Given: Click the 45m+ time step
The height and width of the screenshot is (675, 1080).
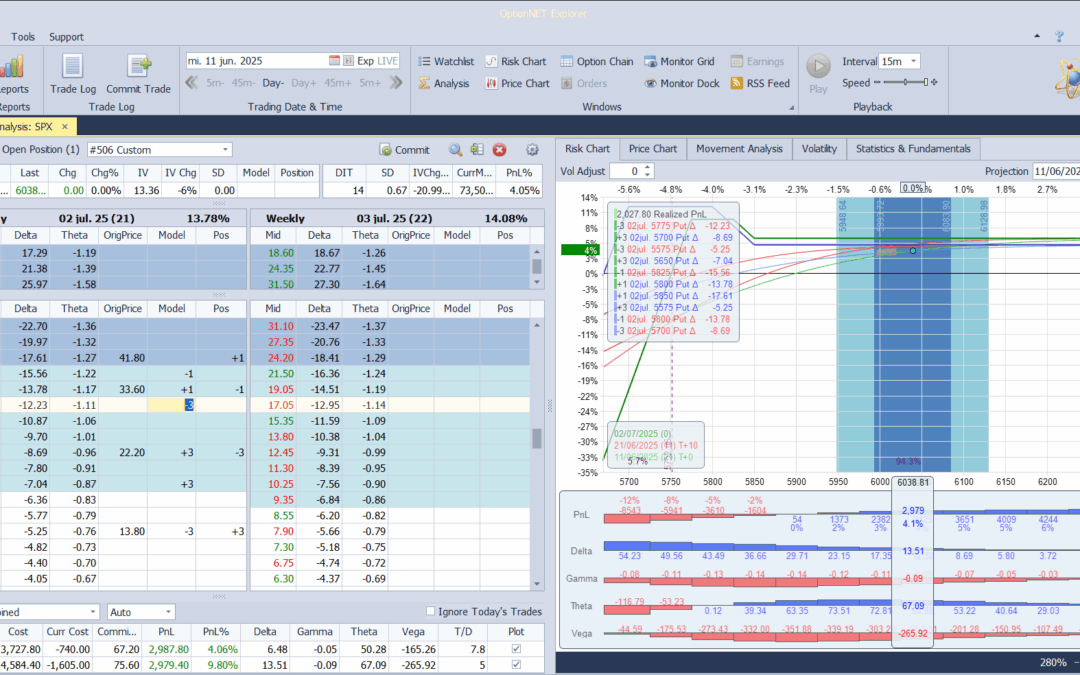Looking at the screenshot, I should [x=338, y=83].
